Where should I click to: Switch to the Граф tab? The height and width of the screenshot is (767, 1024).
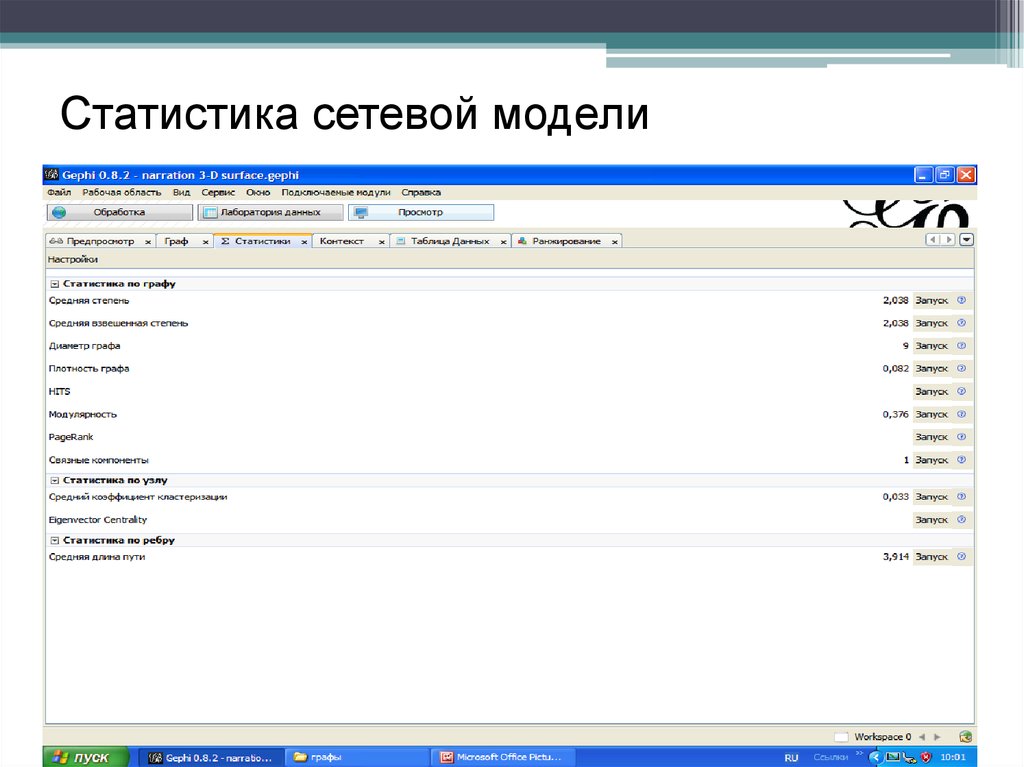pos(176,240)
